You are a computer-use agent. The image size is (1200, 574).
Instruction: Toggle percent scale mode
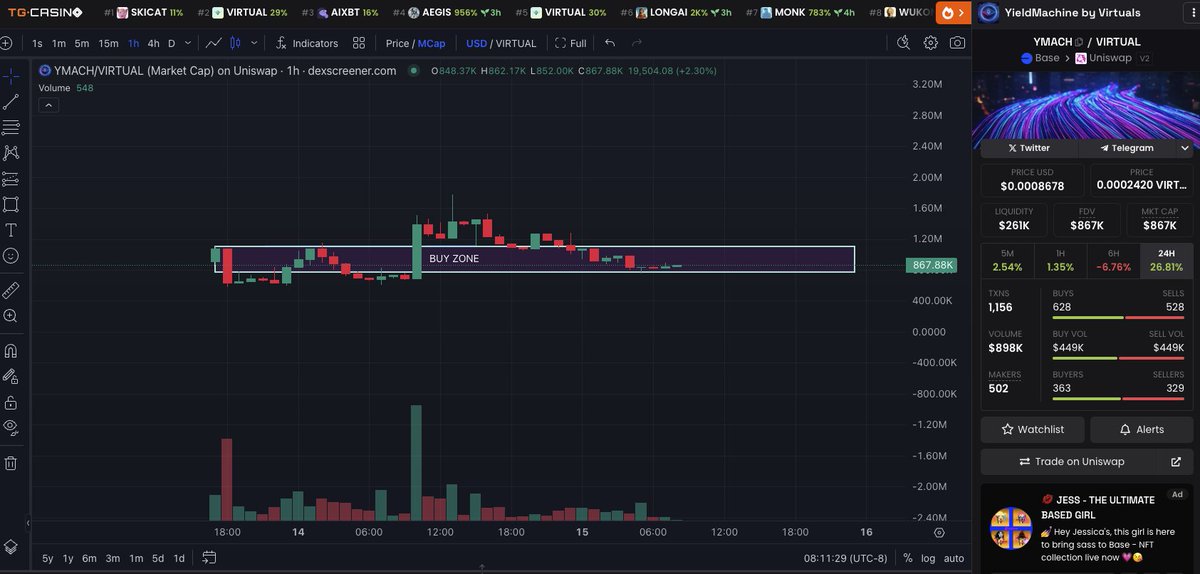tap(908, 558)
